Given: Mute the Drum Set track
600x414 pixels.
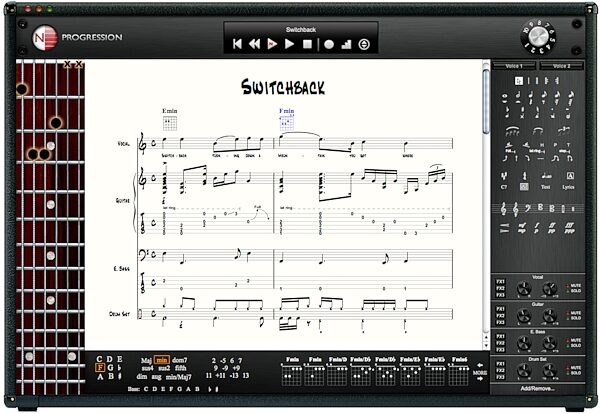Looking at the screenshot, I should (x=574, y=368).
